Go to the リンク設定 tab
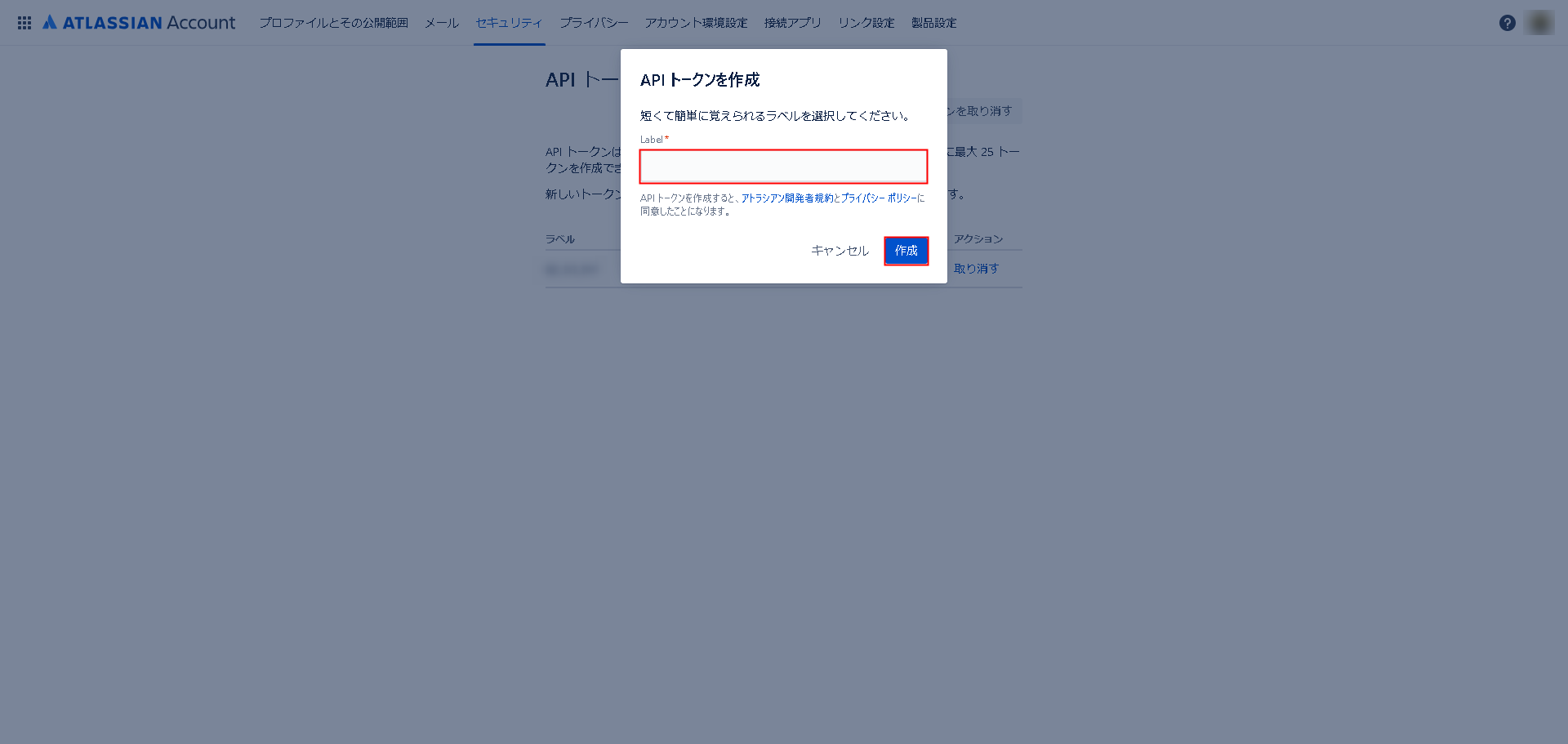The width and height of the screenshot is (1568, 744). [x=866, y=23]
